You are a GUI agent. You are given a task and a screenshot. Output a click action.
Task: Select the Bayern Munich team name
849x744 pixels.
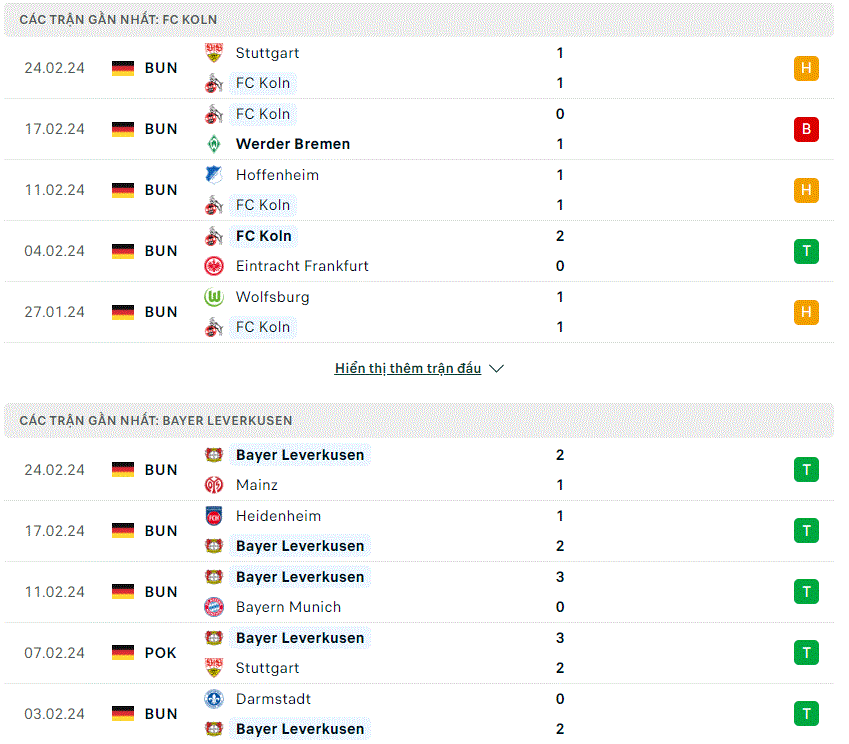[289, 607]
